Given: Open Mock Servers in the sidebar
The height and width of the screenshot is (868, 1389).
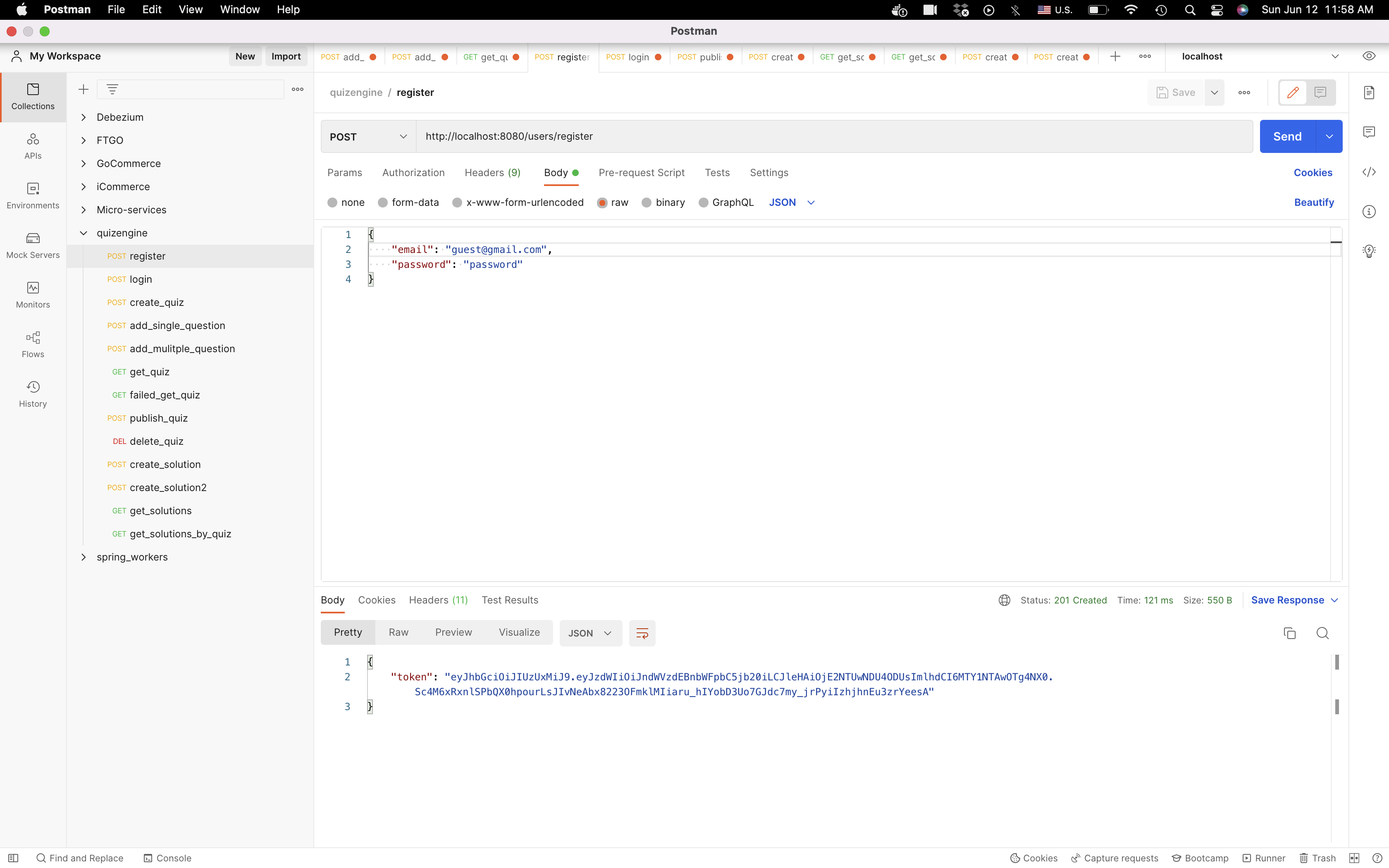Looking at the screenshot, I should (x=33, y=245).
